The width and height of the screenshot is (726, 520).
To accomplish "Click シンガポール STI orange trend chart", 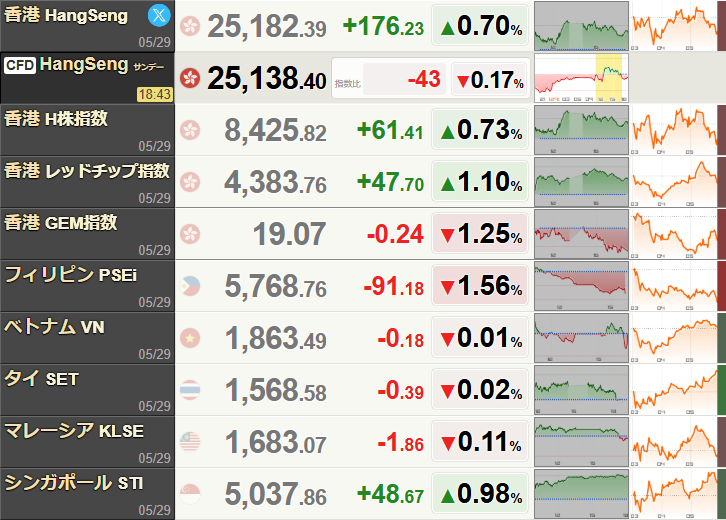I will point(674,494).
